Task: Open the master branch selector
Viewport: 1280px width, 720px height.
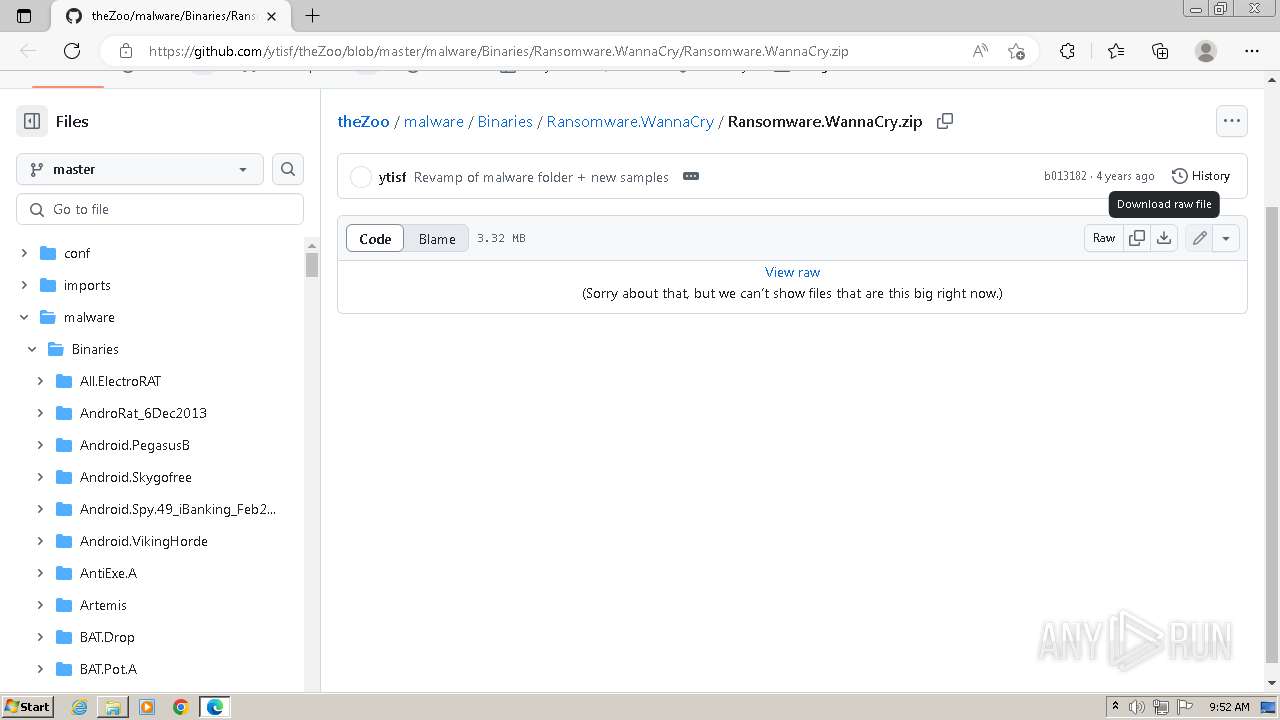Action: (x=140, y=169)
